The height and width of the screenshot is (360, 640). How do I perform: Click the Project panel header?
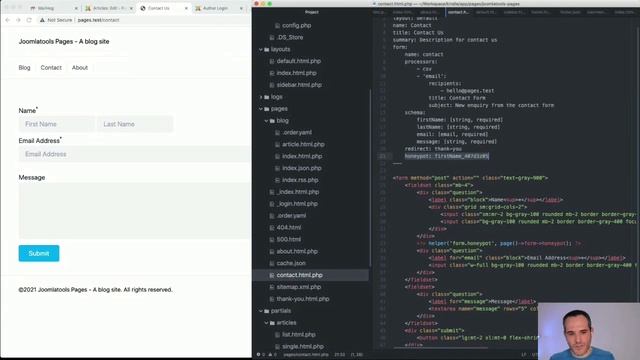click(x=311, y=12)
